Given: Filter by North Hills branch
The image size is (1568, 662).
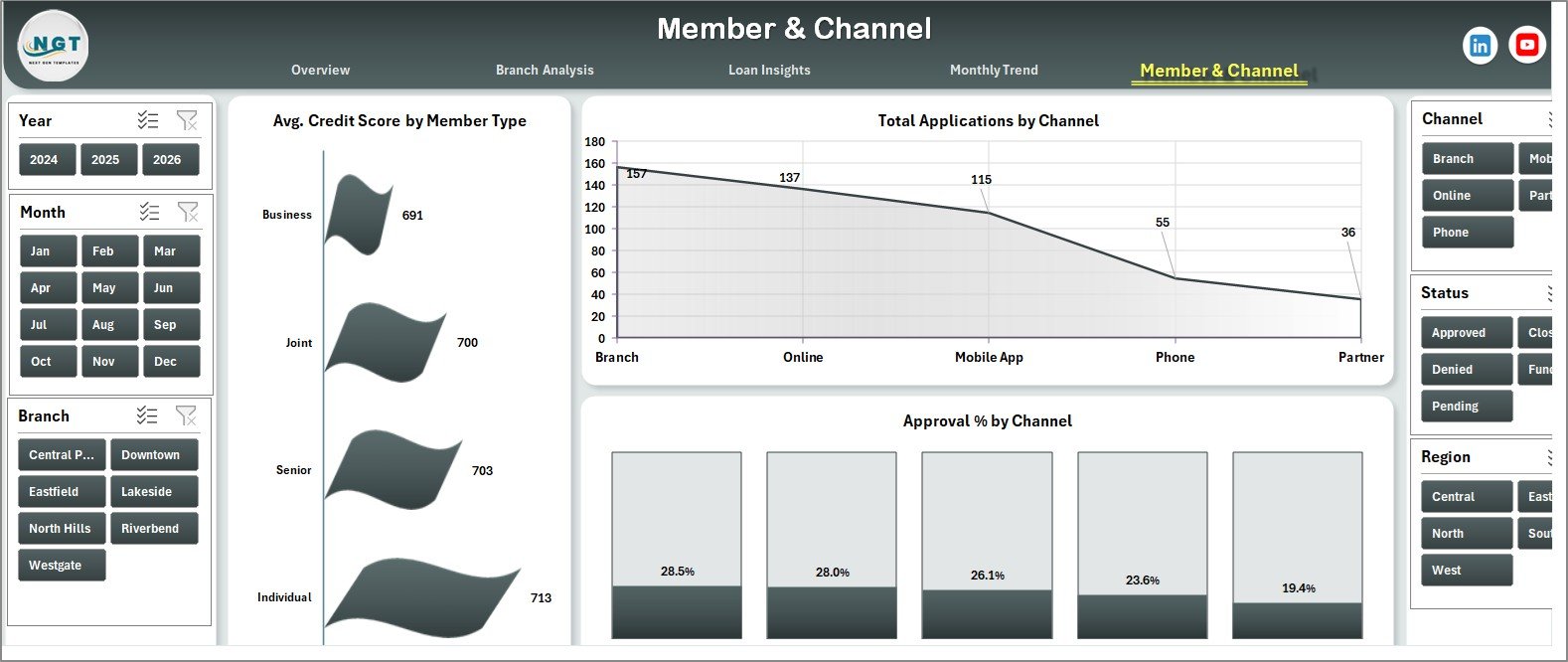Looking at the screenshot, I should coord(62,528).
